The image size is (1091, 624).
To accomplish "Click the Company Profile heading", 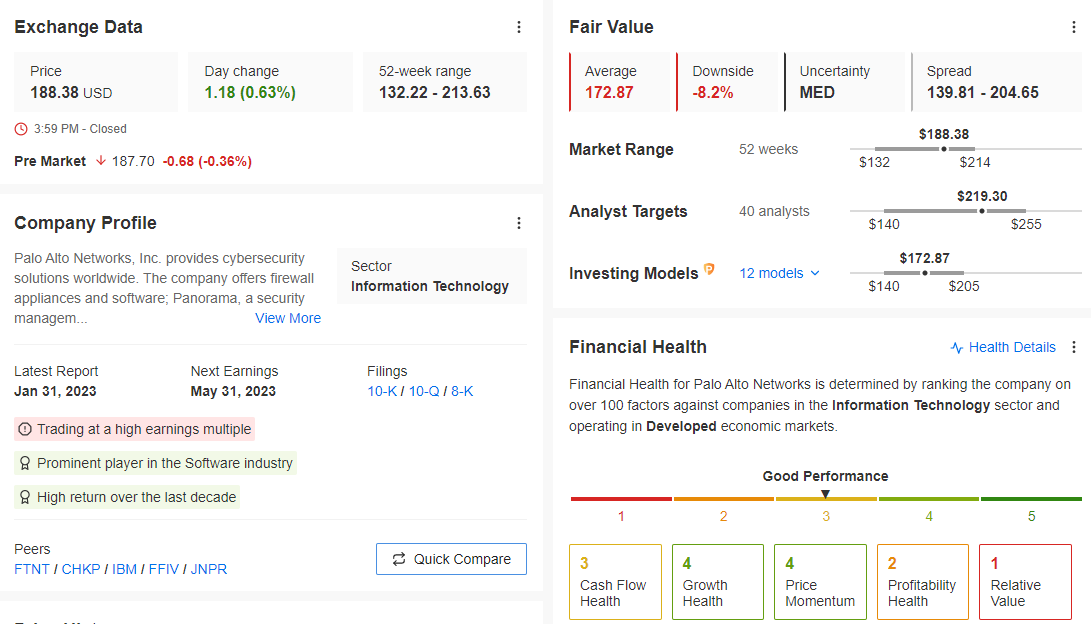I will click(86, 223).
